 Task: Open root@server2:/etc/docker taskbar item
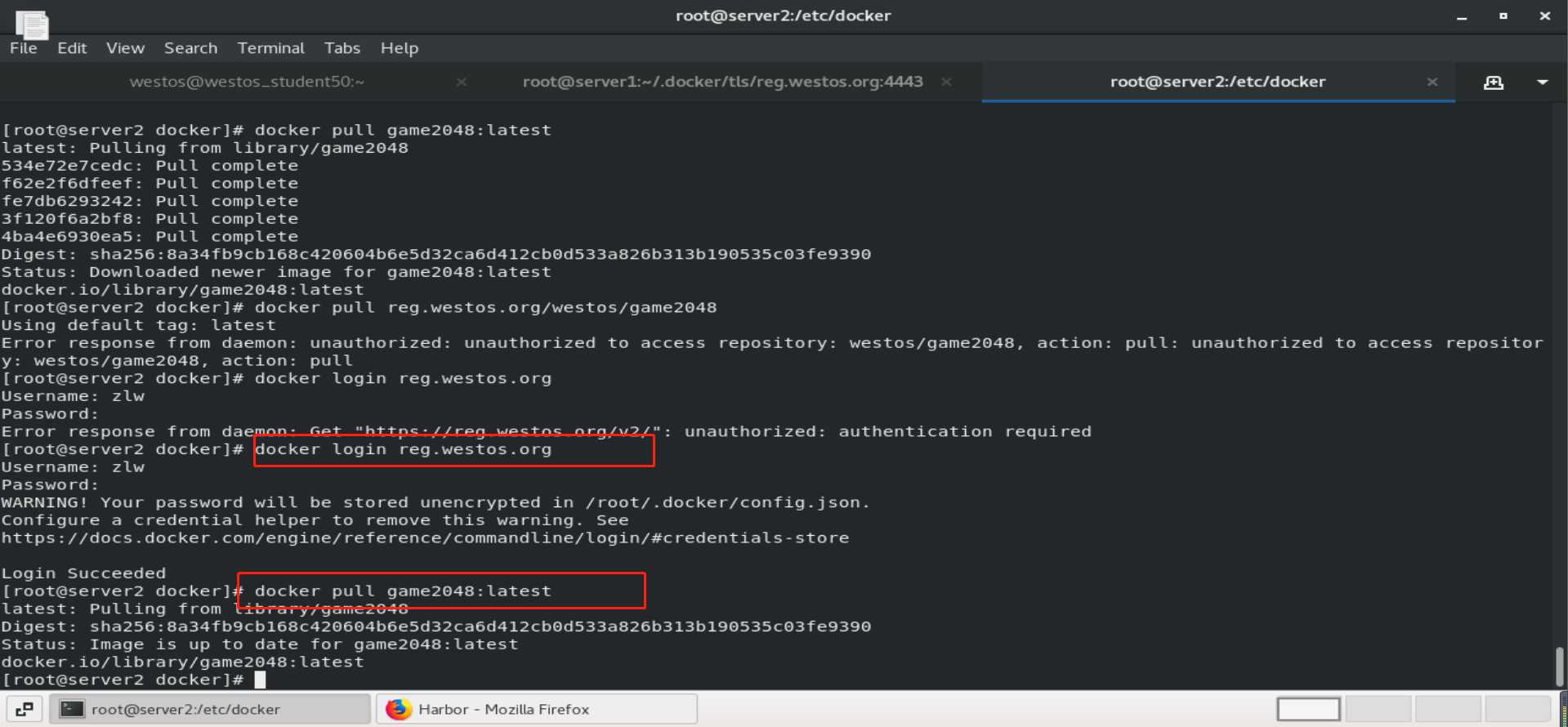(x=210, y=709)
